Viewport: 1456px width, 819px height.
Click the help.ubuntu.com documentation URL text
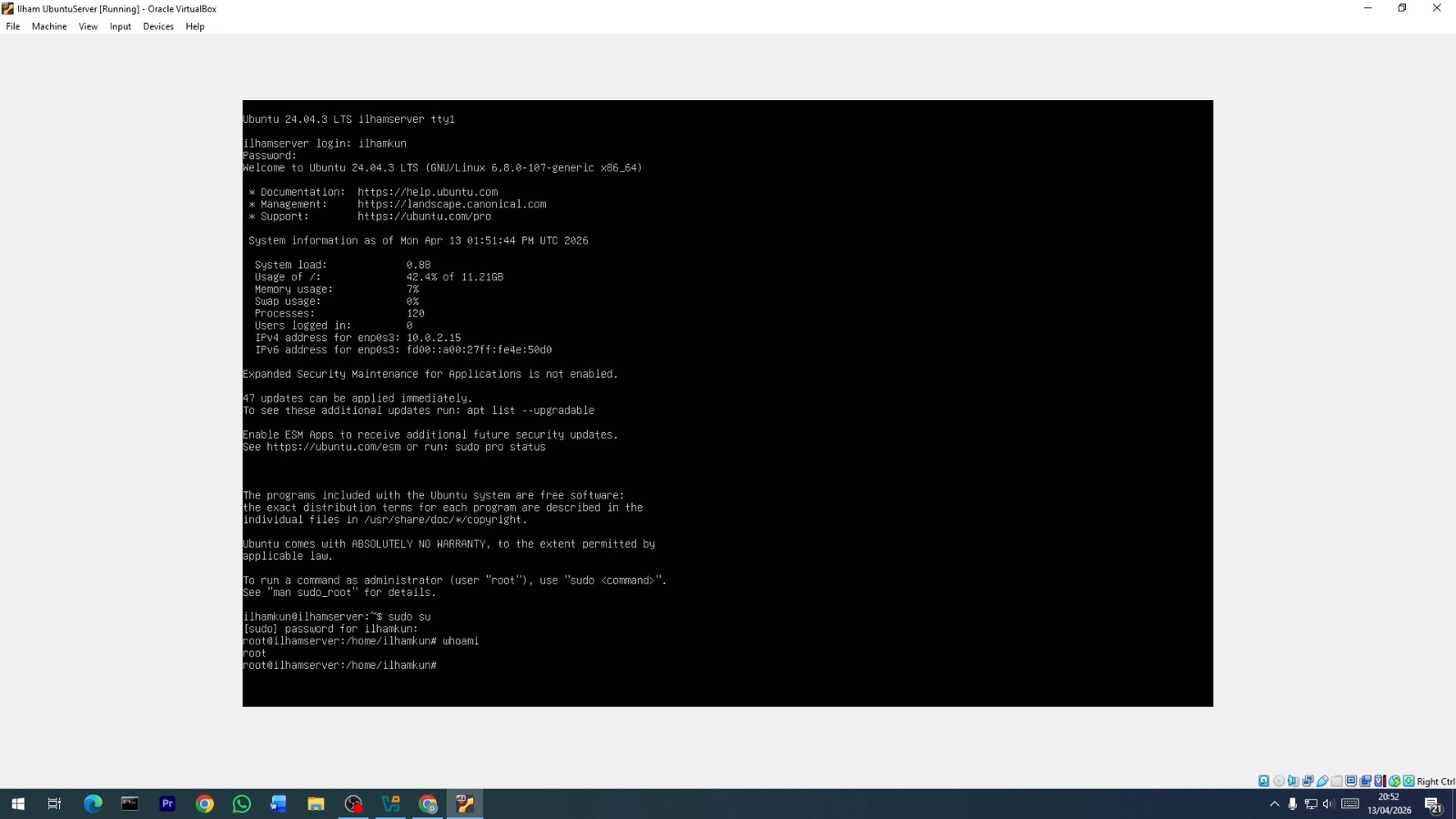428,192
